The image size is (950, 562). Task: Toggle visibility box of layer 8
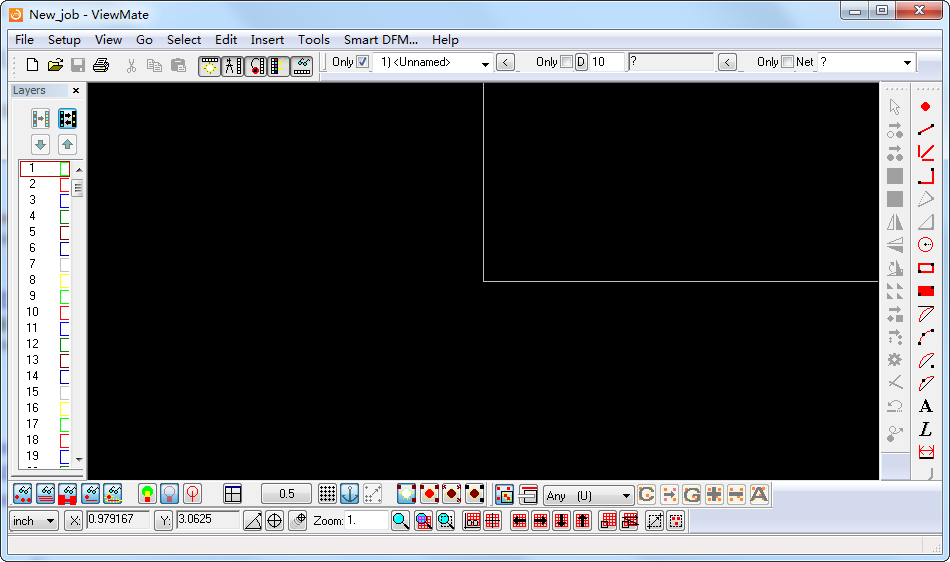point(65,280)
